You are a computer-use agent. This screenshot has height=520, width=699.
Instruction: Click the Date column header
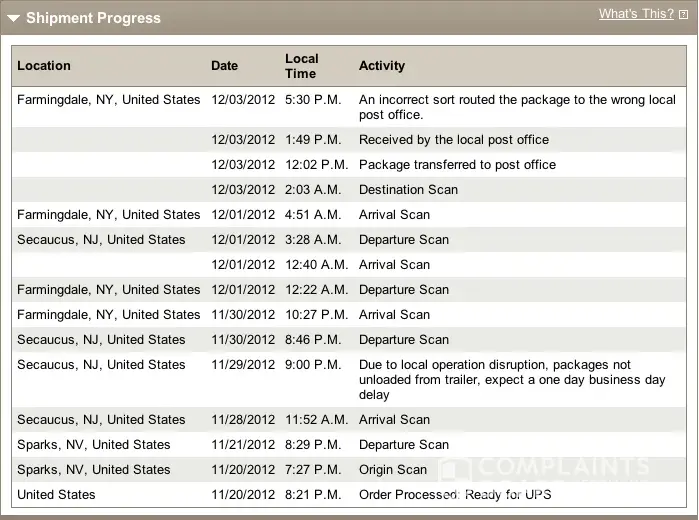[224, 66]
